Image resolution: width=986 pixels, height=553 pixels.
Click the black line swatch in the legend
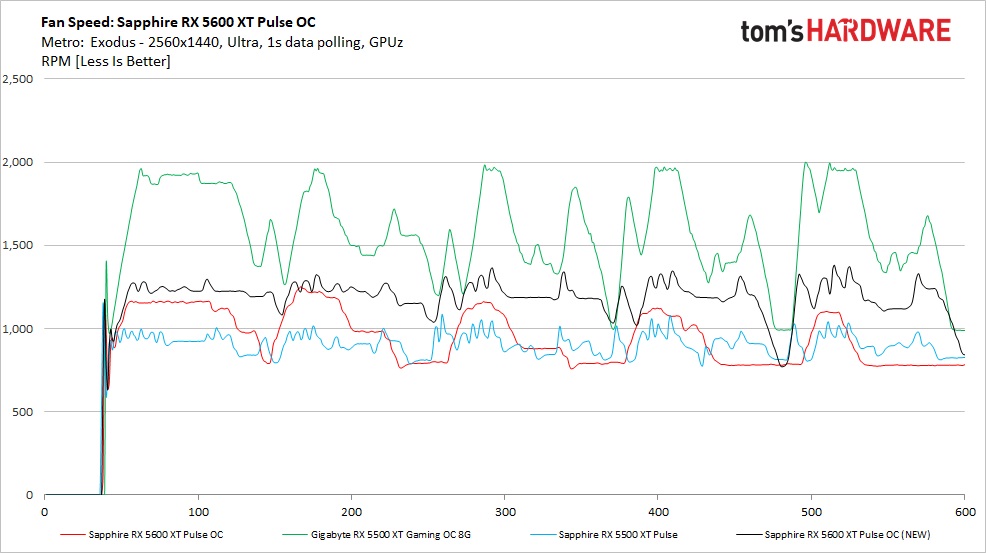[748, 535]
